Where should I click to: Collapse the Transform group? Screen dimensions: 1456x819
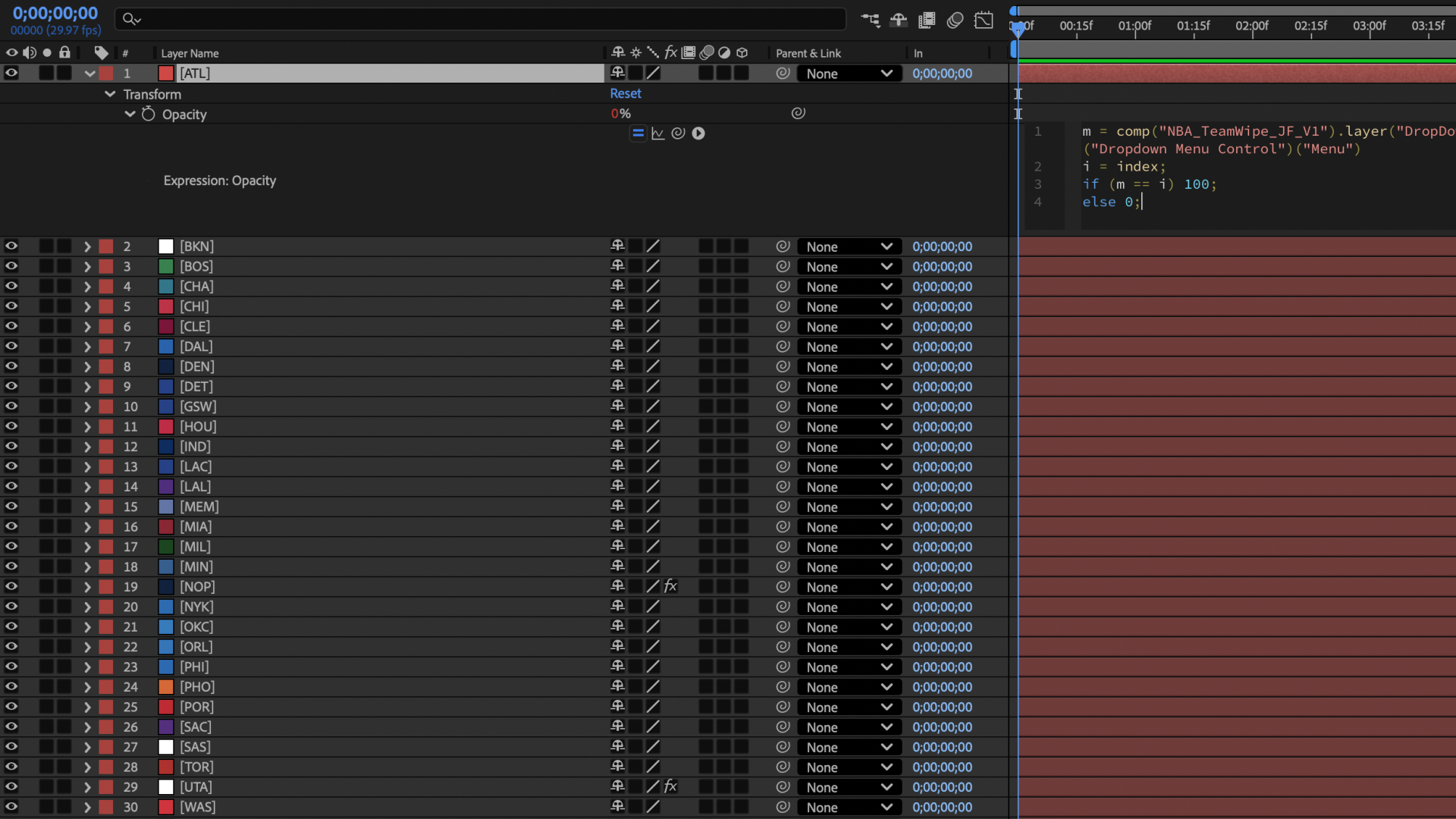click(x=109, y=94)
